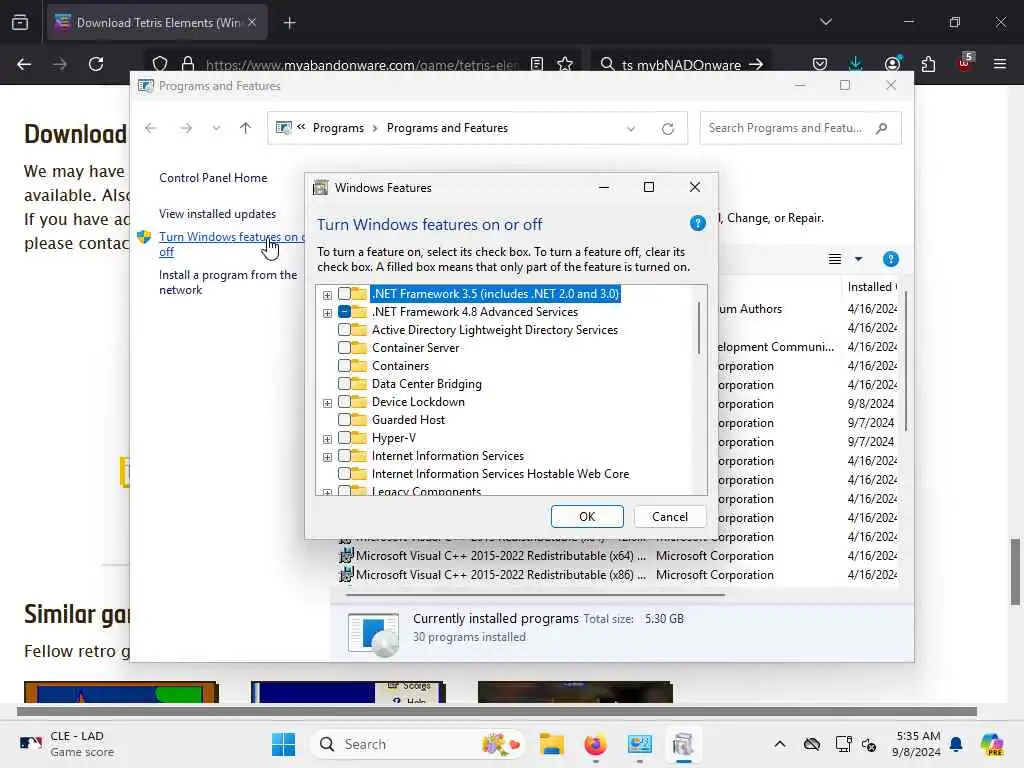Screen dimensions: 1024x768
Task: Open Firefox downloads panel
Action: pyautogui.click(x=856, y=64)
